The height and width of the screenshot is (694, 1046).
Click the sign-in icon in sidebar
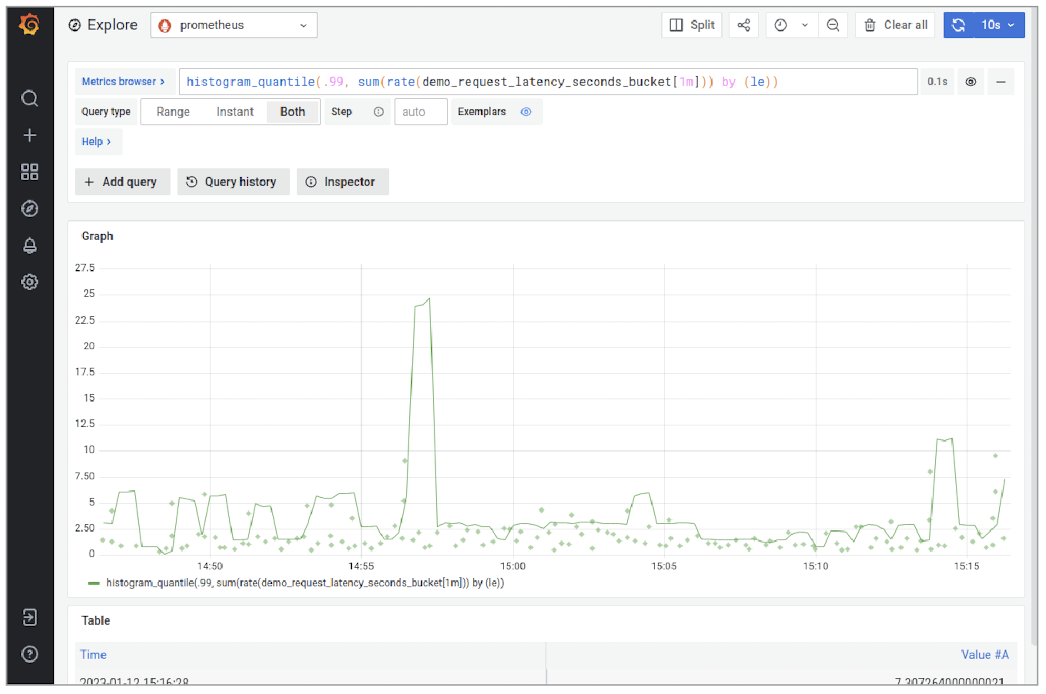29,617
